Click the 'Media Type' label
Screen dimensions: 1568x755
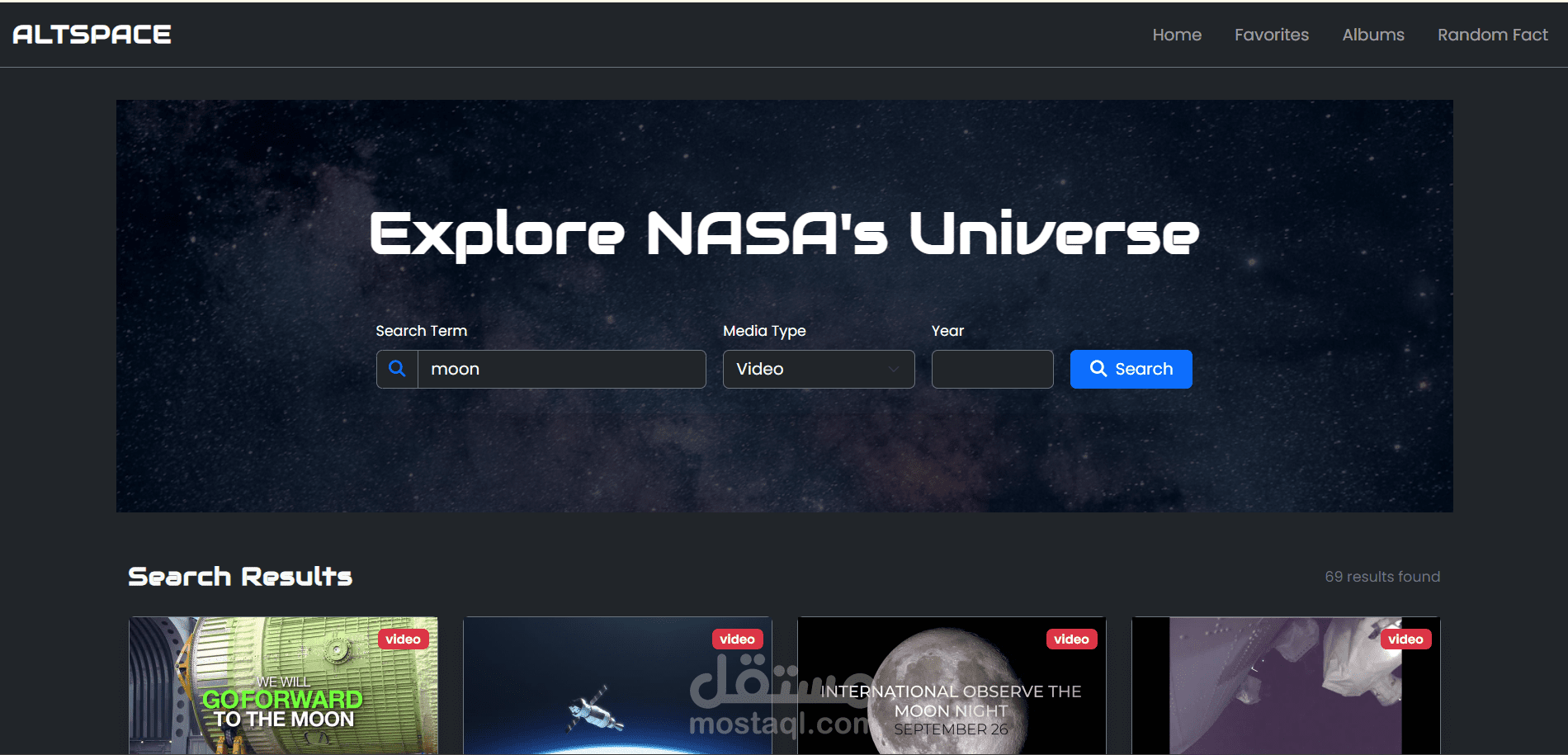tap(764, 331)
